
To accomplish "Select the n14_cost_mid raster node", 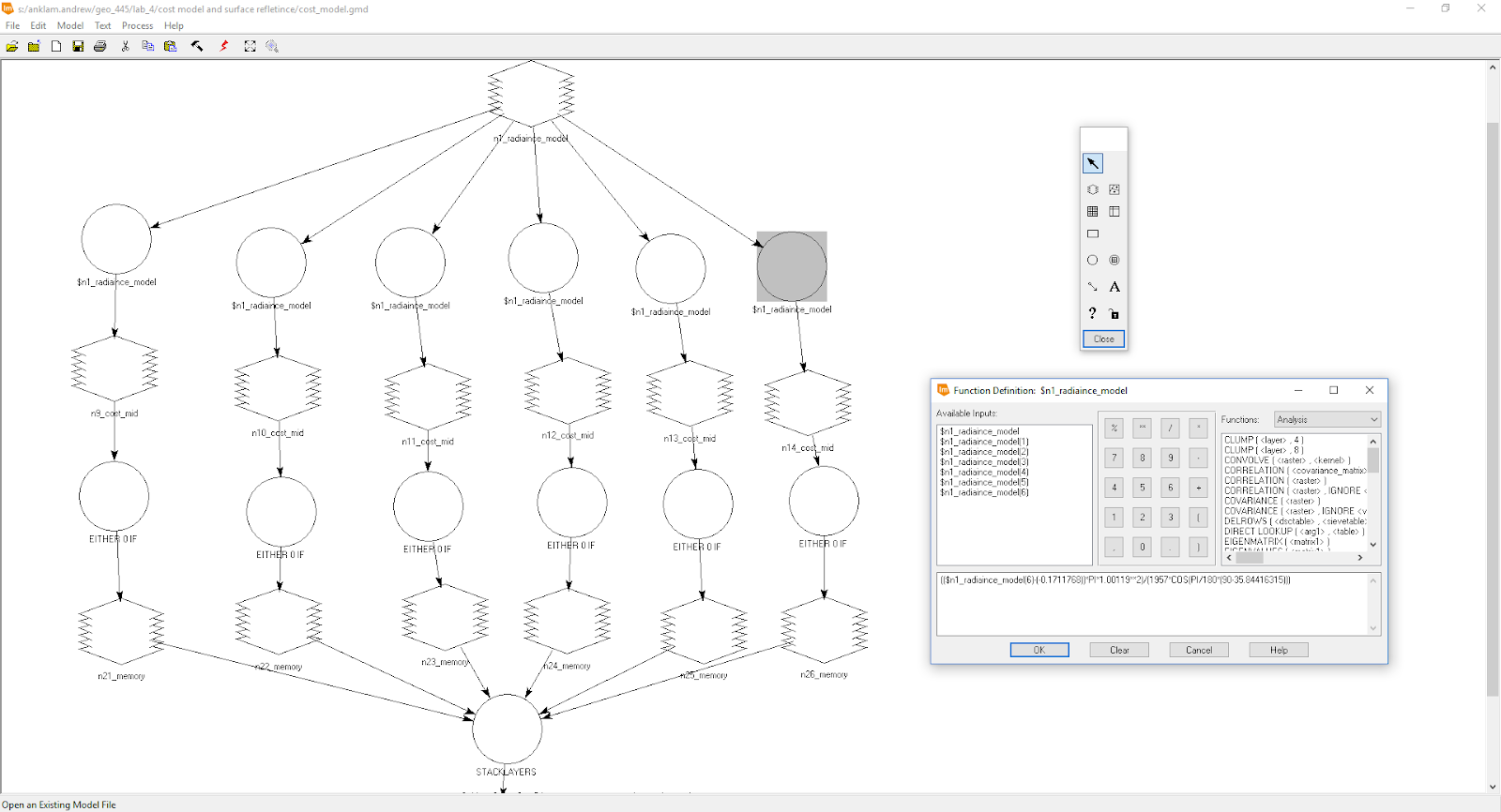I will pyautogui.click(x=808, y=403).
